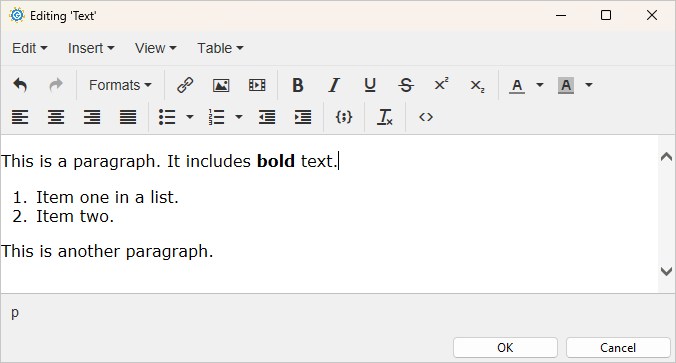Click scroll down arrow of editor
Viewport: 676px width, 363px height.
click(667, 271)
